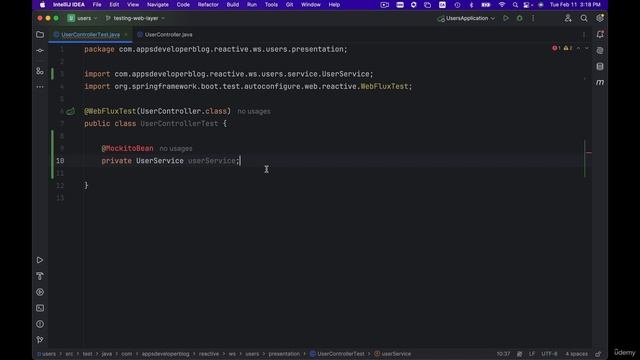The image size is (640, 360).
Task: Open the File menu
Action: point(97,5)
